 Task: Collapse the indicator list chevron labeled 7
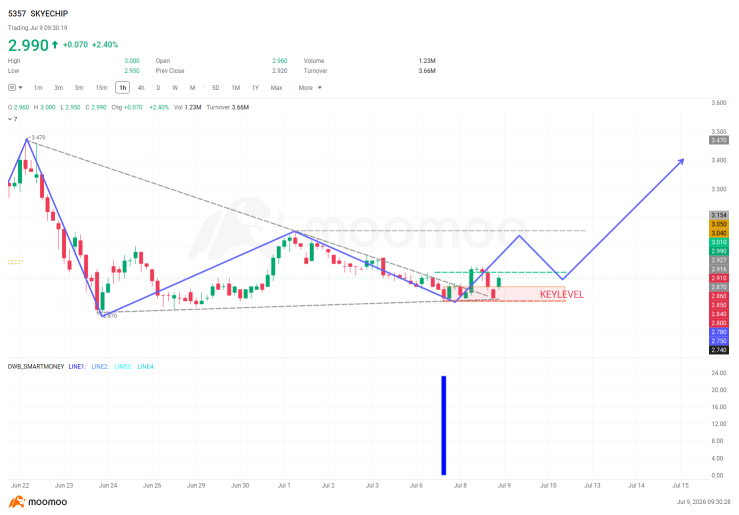(x=13, y=119)
